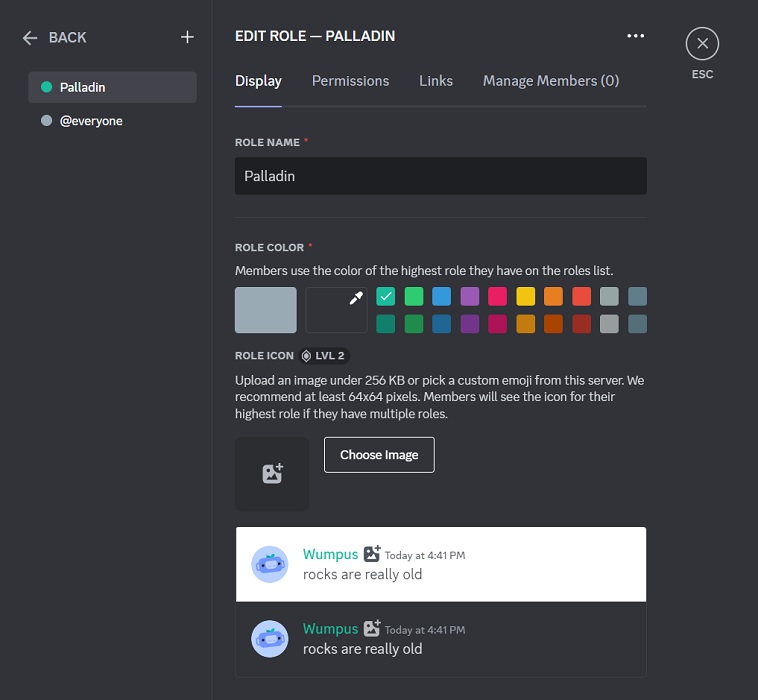
Task: Pick the burnt orange bottom-row swatch
Action: pos(553,324)
